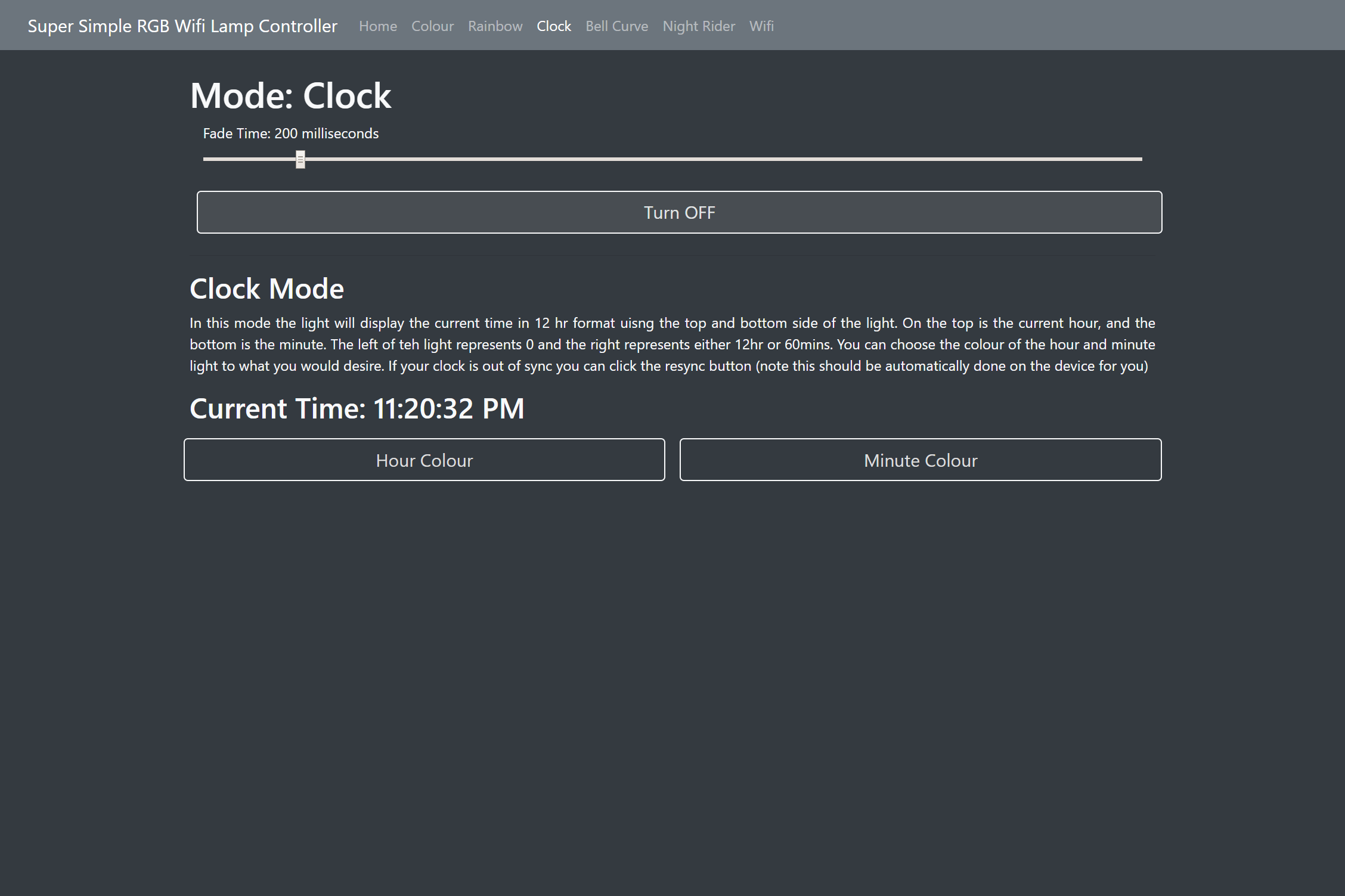1345x896 pixels.
Task: Click the Clock Mode section heading
Action: click(266, 288)
